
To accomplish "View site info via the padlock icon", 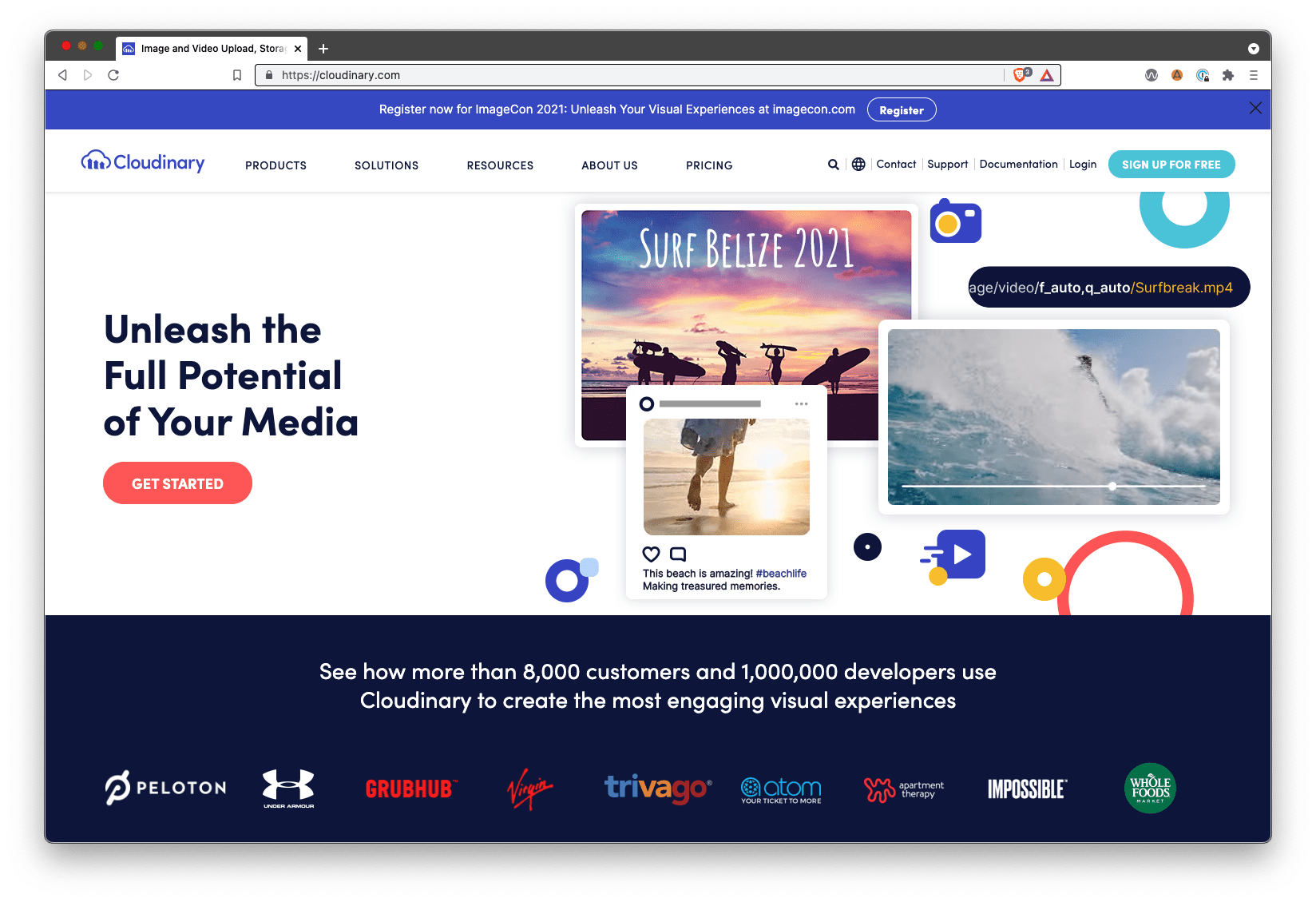I will [x=269, y=75].
